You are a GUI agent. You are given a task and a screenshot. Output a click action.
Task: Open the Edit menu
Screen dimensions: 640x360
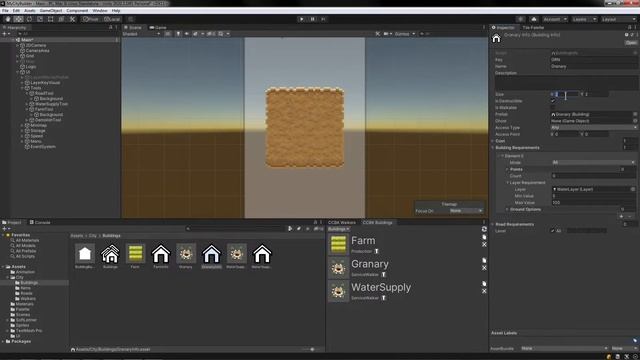click(16, 11)
